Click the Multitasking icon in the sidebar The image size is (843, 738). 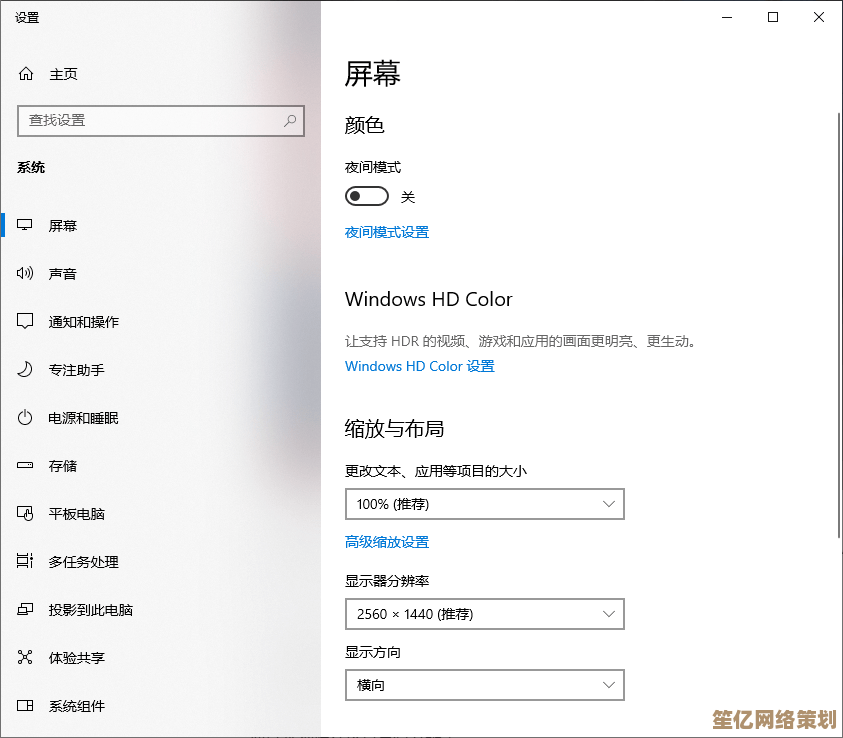click(x=26, y=562)
